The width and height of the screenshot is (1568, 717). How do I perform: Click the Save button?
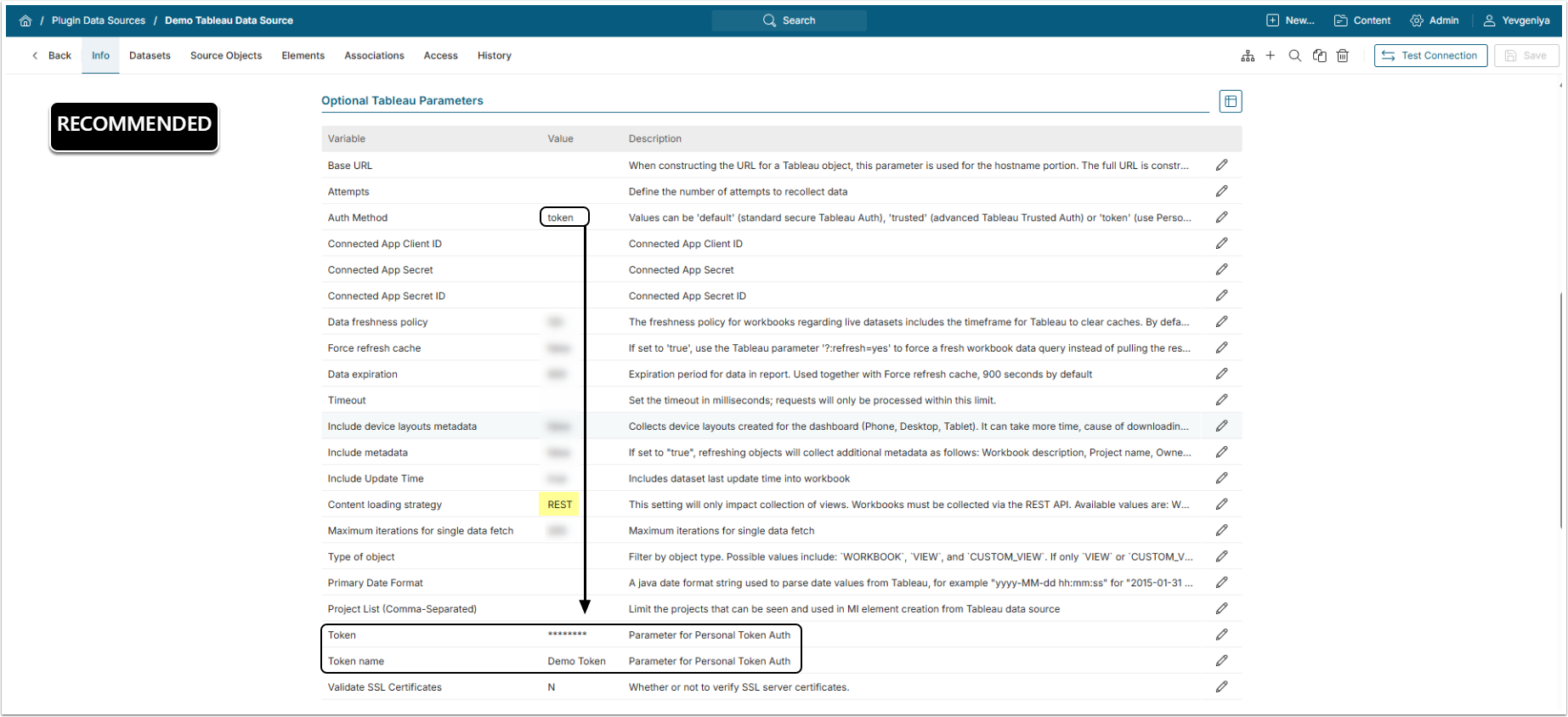click(x=1526, y=56)
